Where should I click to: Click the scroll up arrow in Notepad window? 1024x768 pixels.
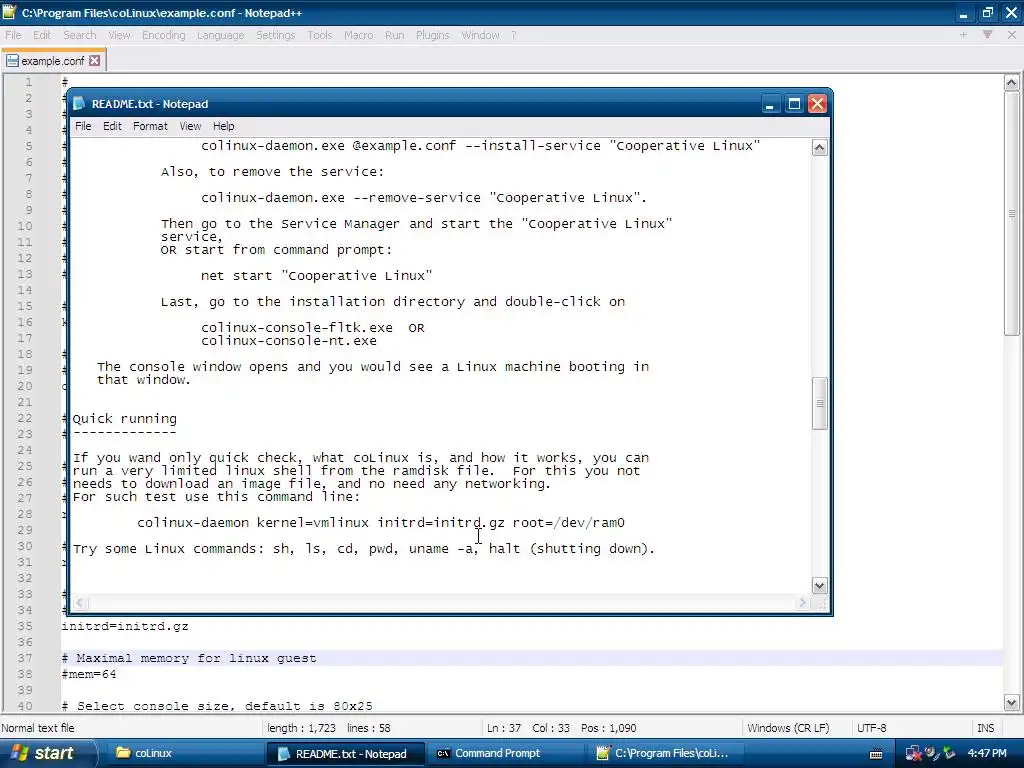coord(820,148)
